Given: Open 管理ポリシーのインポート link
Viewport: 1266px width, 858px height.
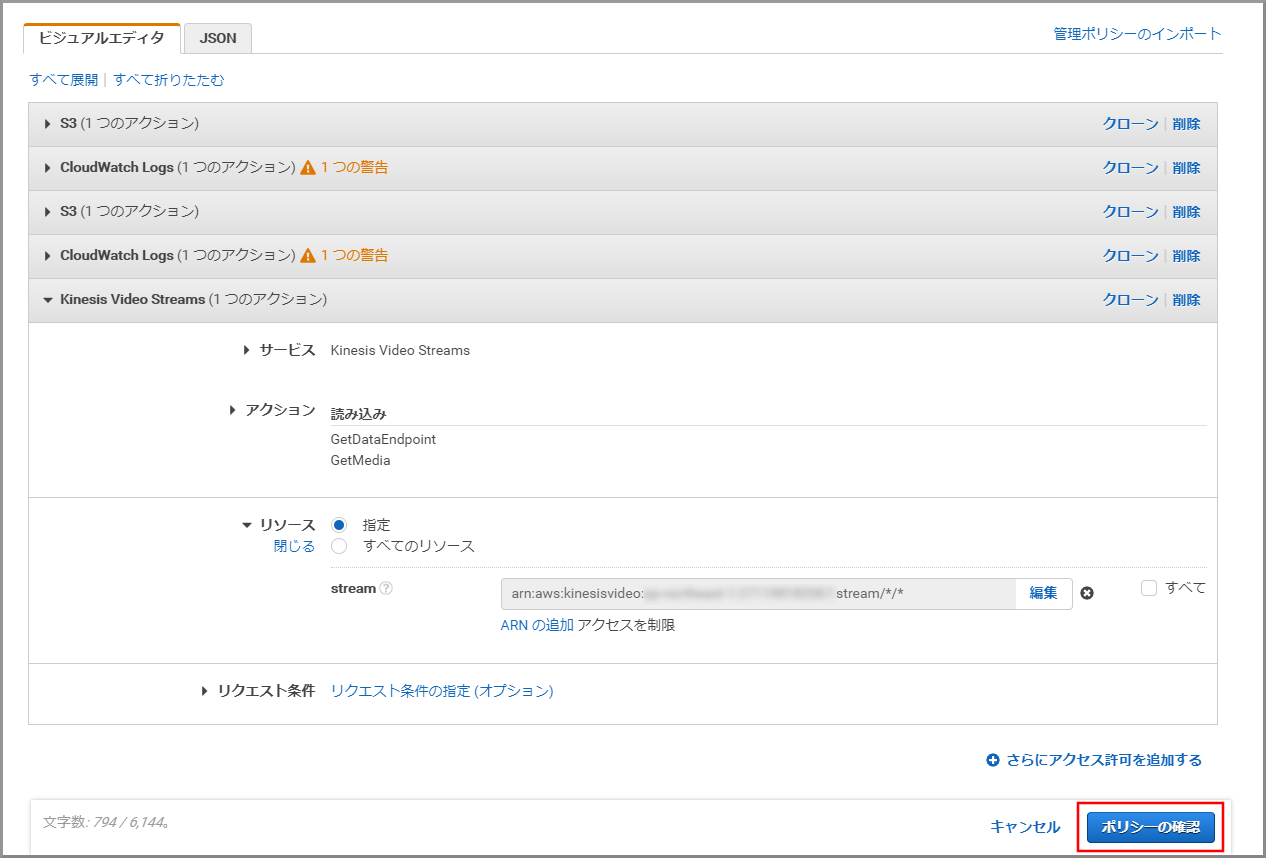Looking at the screenshot, I should [x=1138, y=34].
